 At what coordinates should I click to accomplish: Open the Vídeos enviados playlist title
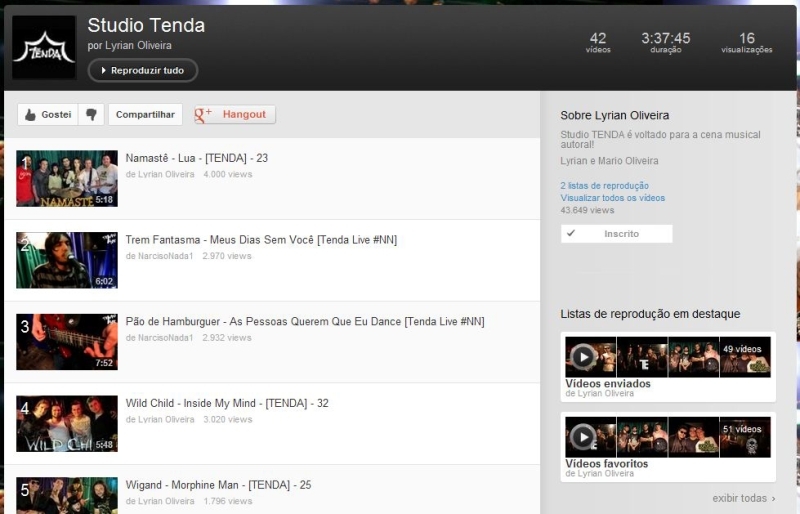[x=608, y=383]
